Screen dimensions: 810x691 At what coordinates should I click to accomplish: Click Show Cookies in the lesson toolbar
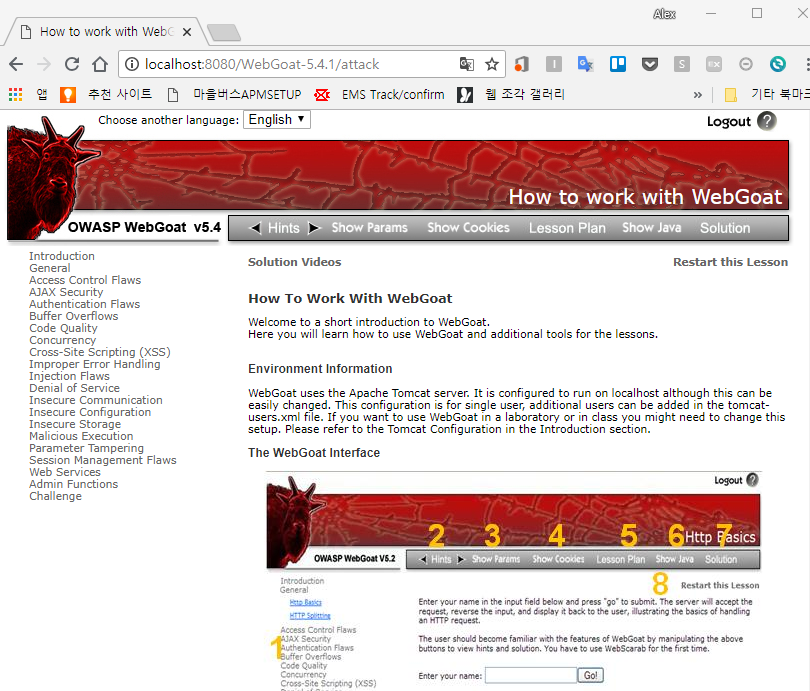pos(468,228)
